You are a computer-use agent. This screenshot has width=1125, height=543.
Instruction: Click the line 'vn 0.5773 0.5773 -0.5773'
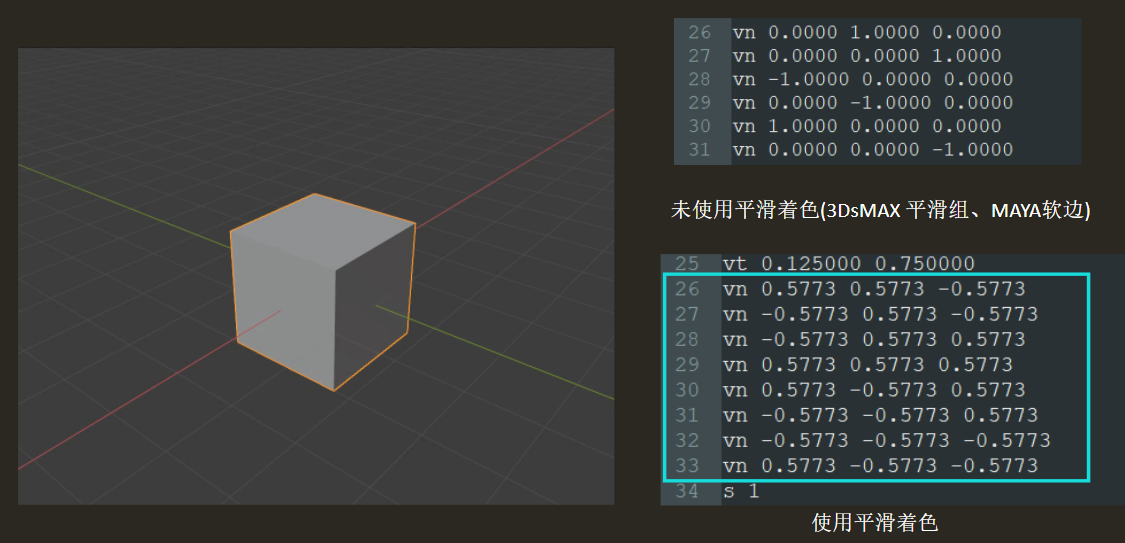874,288
